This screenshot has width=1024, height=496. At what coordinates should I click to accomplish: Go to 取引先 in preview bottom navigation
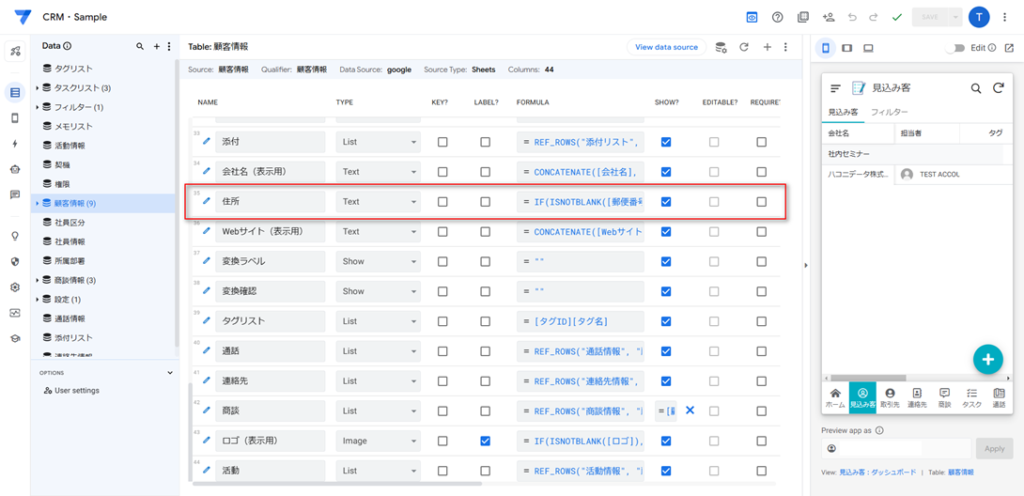pyautogui.click(x=889, y=398)
